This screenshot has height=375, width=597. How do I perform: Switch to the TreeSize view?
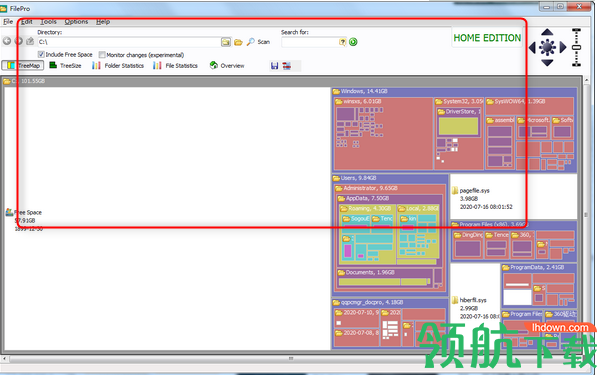pos(65,65)
